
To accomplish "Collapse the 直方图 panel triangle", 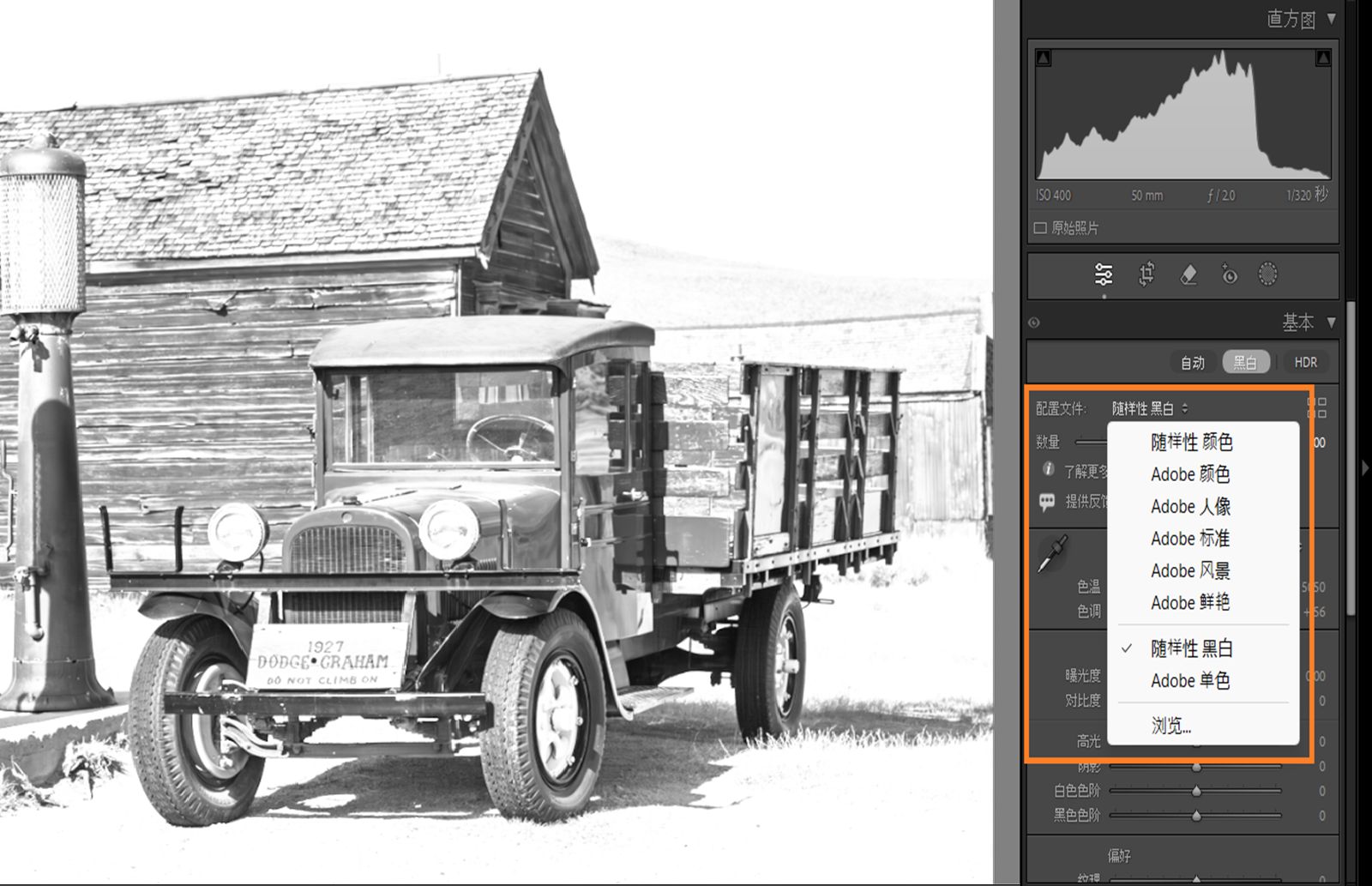I will click(x=1332, y=18).
